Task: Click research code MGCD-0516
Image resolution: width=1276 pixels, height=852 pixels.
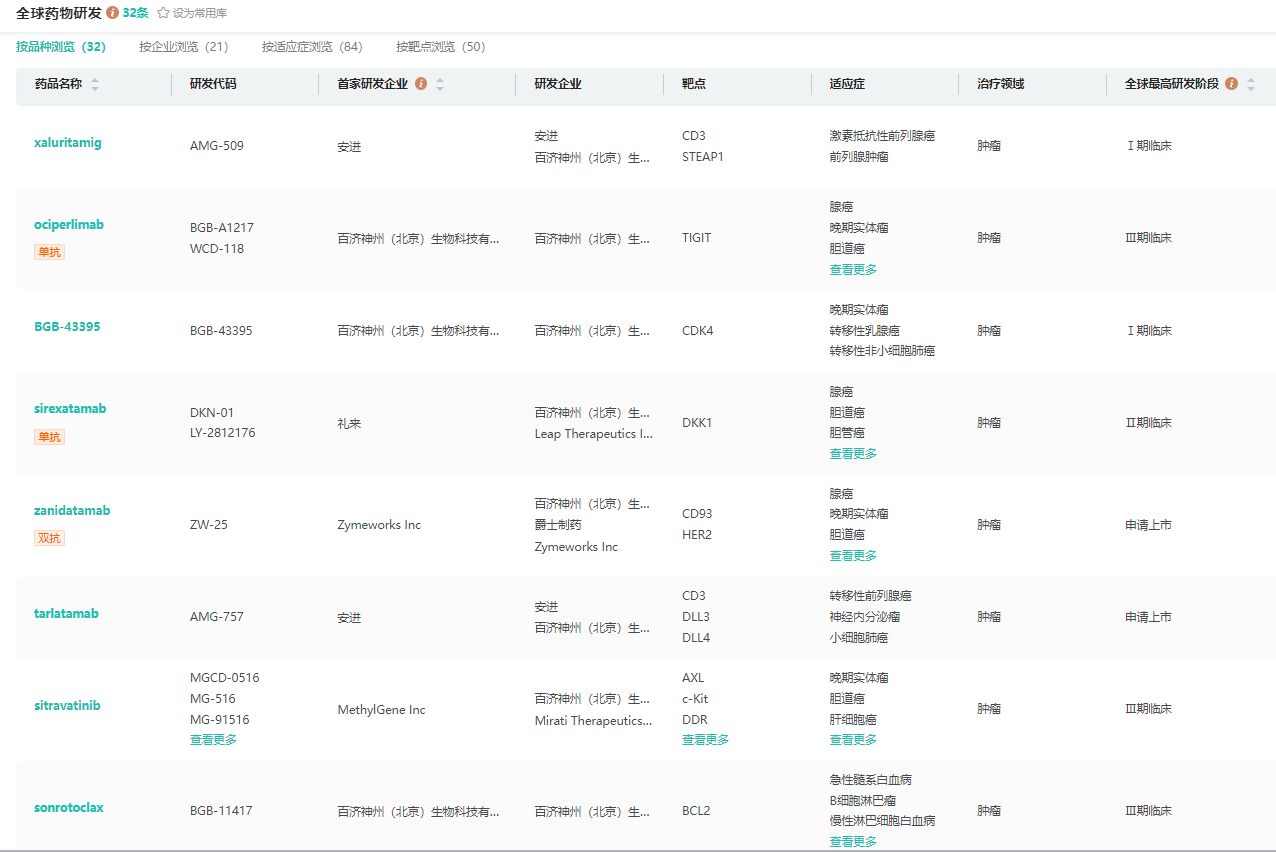Action: tap(225, 678)
